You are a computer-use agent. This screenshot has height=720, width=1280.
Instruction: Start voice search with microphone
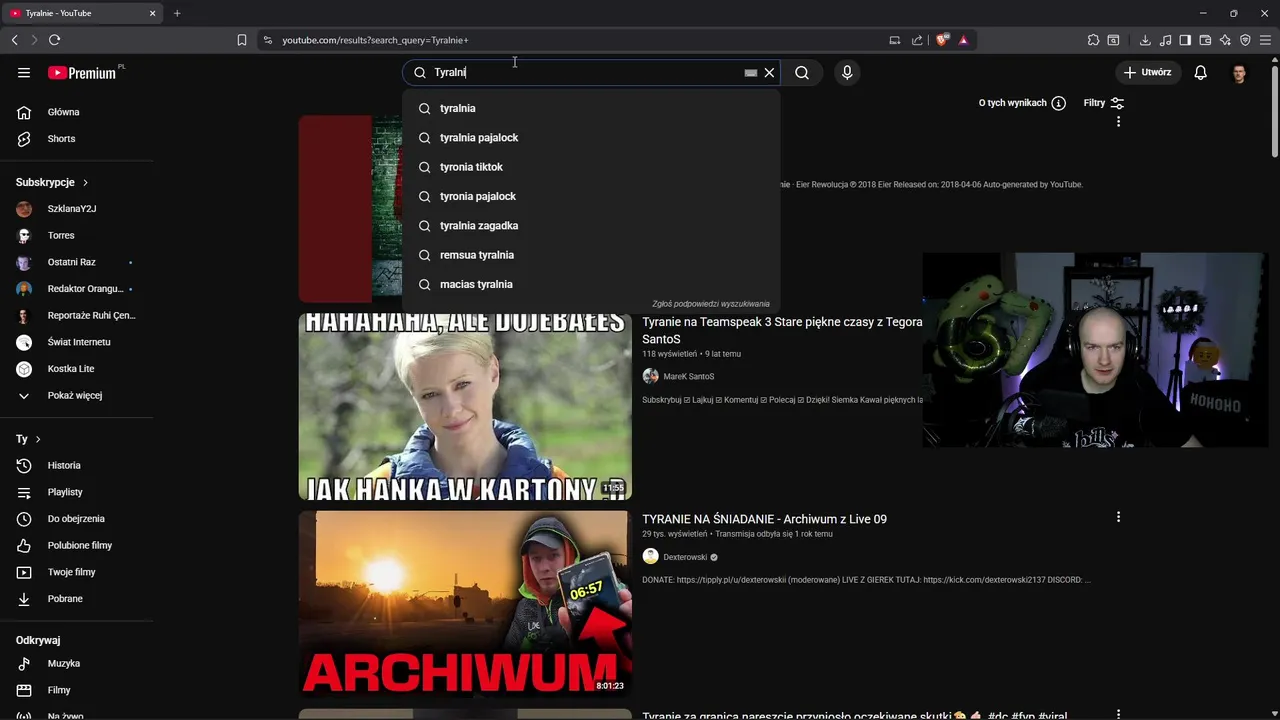pos(847,72)
